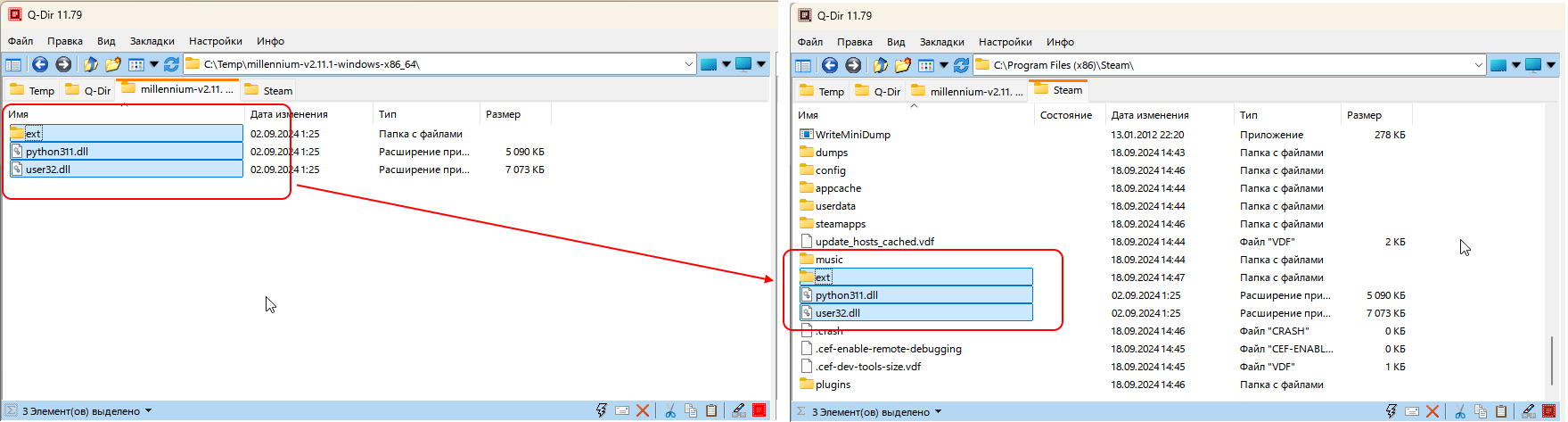Switch to Q-Dir tab in right window
1568x422 pixels.
[880, 92]
